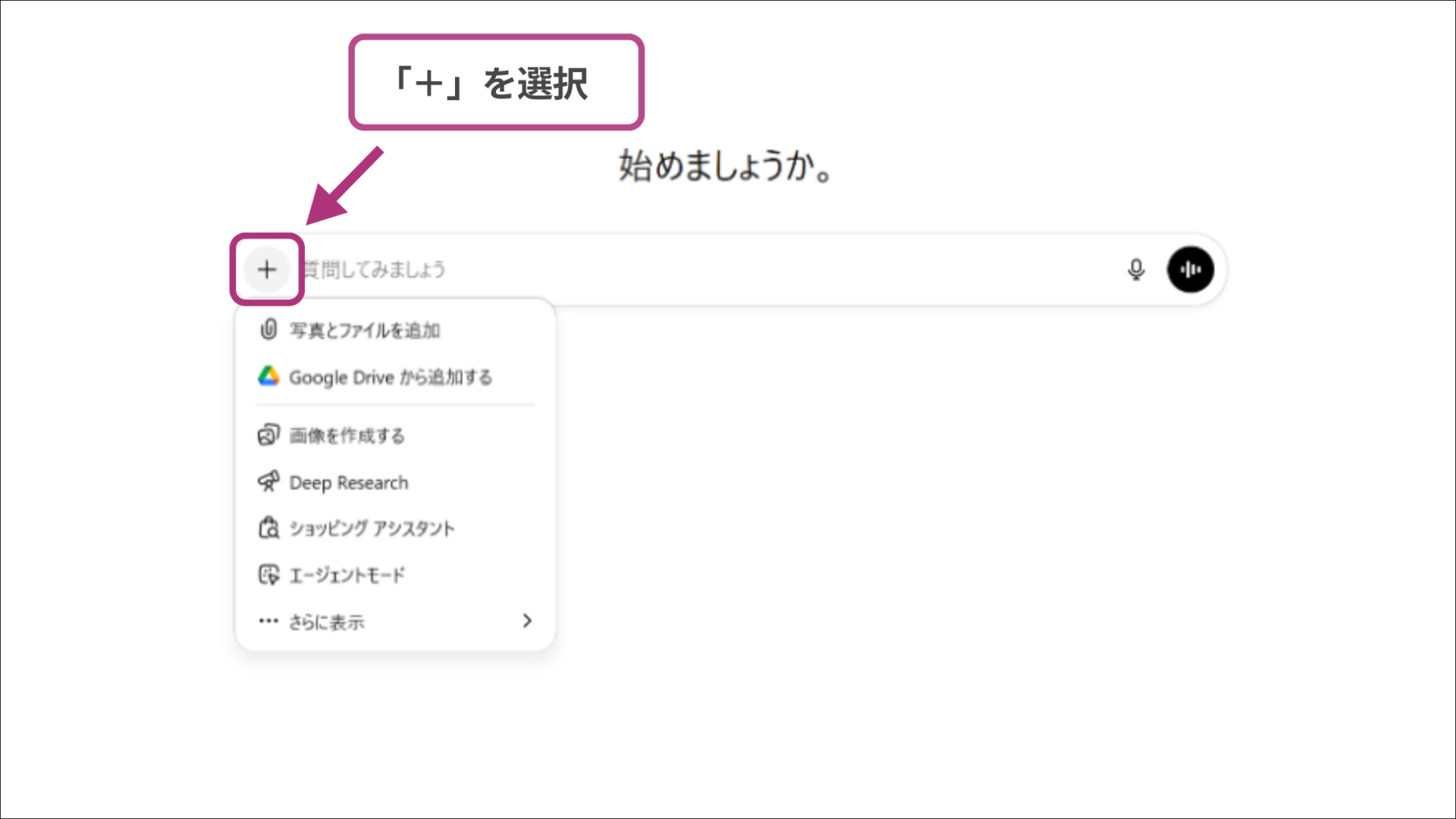
Task: Click the paperclip icon next to 写真とファイルを追加
Action: [x=268, y=330]
